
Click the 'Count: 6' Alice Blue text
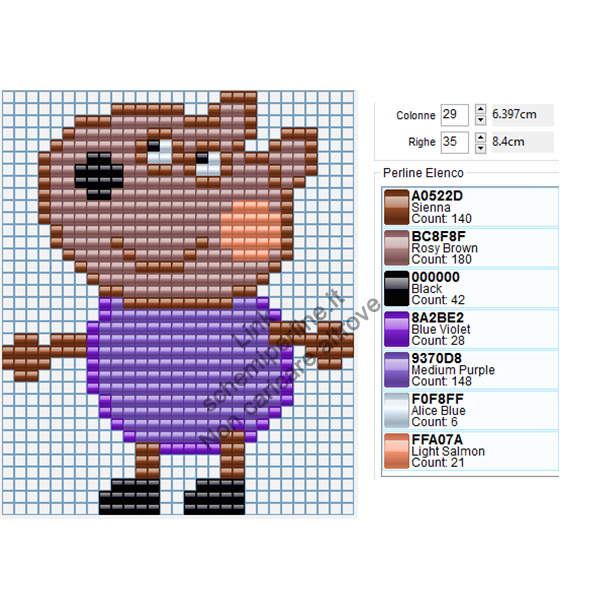pyautogui.click(x=434, y=422)
